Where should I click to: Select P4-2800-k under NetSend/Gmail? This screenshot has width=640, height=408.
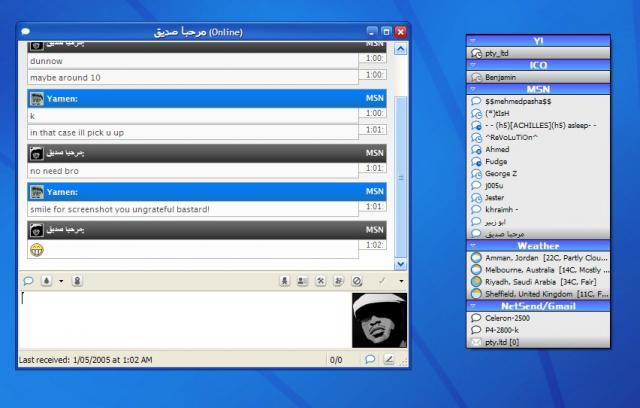pos(538,330)
